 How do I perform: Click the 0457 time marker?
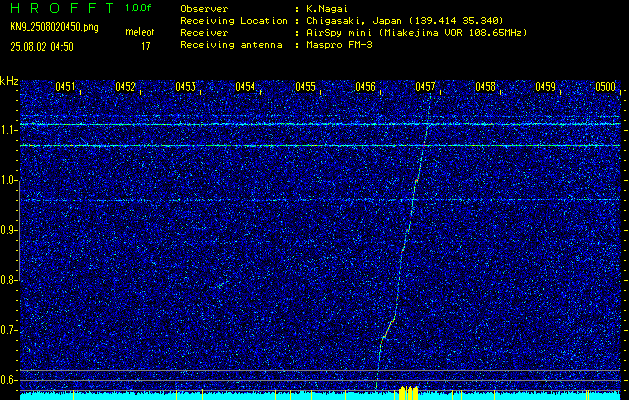pyautogui.click(x=425, y=86)
